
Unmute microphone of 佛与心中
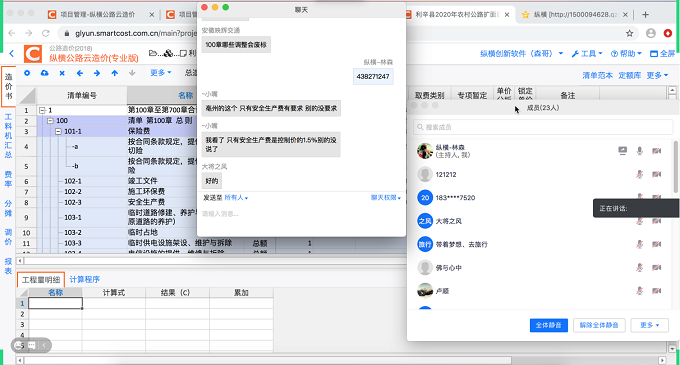pos(639,267)
